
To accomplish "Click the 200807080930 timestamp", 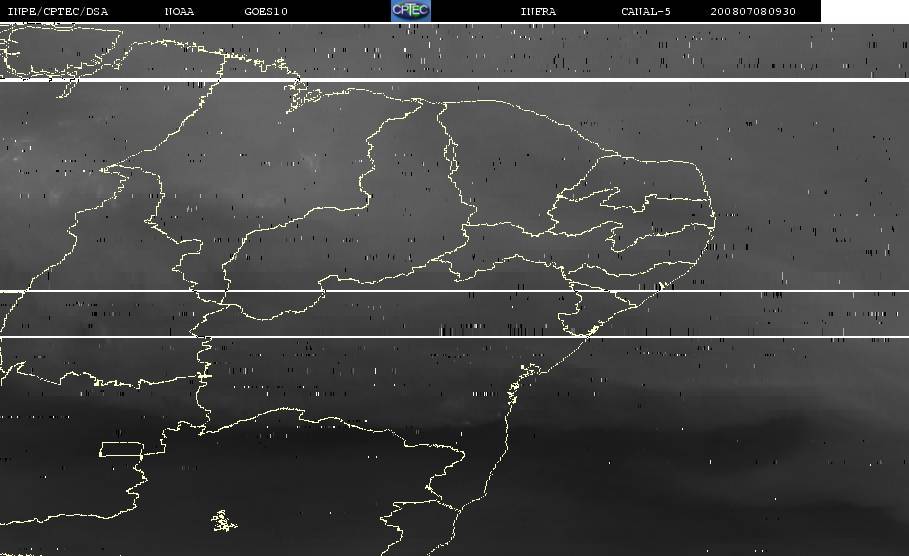I will click(x=755, y=11).
